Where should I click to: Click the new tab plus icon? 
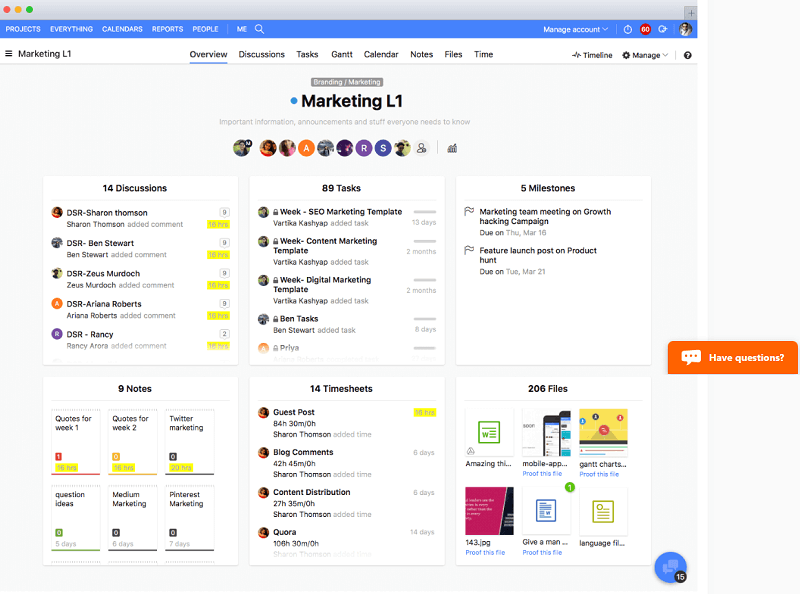point(690,13)
